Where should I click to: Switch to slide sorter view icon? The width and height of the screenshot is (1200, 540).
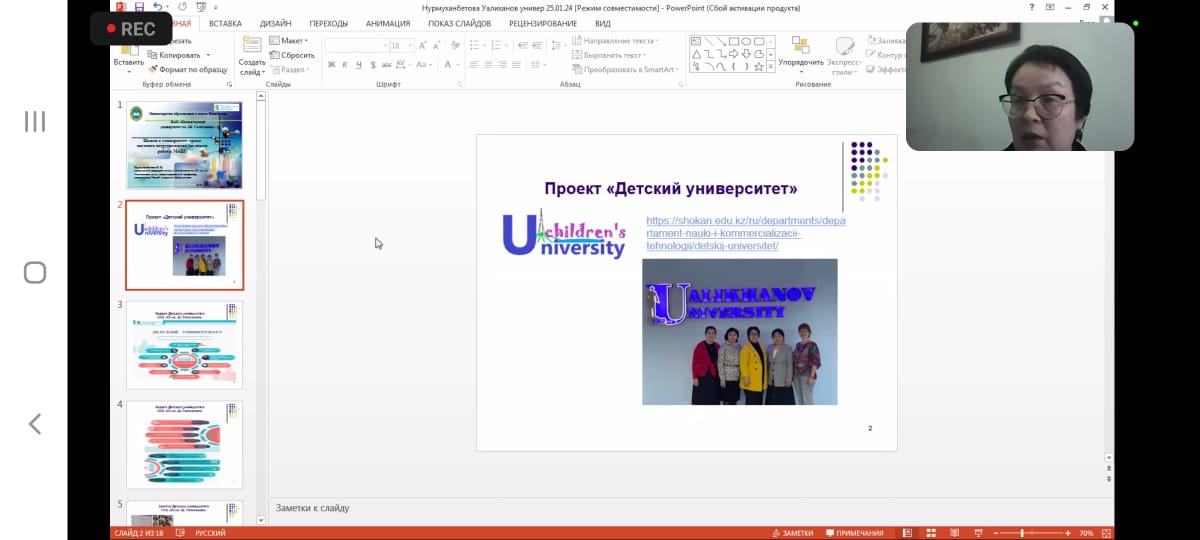pyautogui.click(x=930, y=533)
